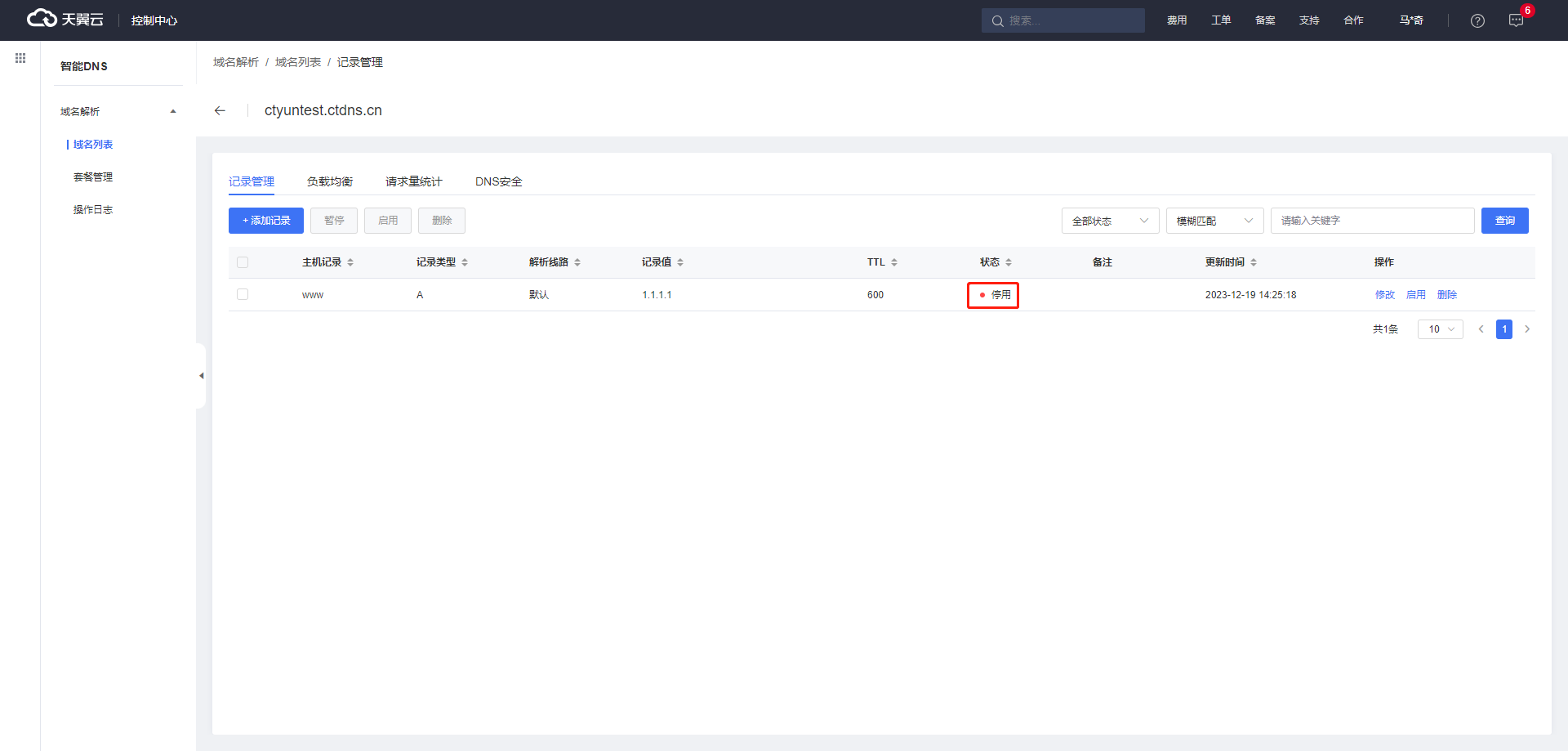This screenshot has width=1568, height=751.
Task: Click the search magnifier icon in top bar
Action: (x=997, y=20)
